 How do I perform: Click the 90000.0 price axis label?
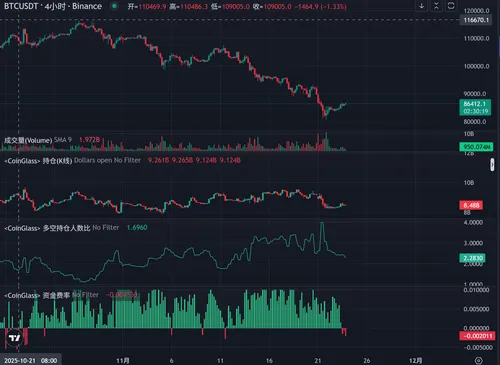click(475, 94)
